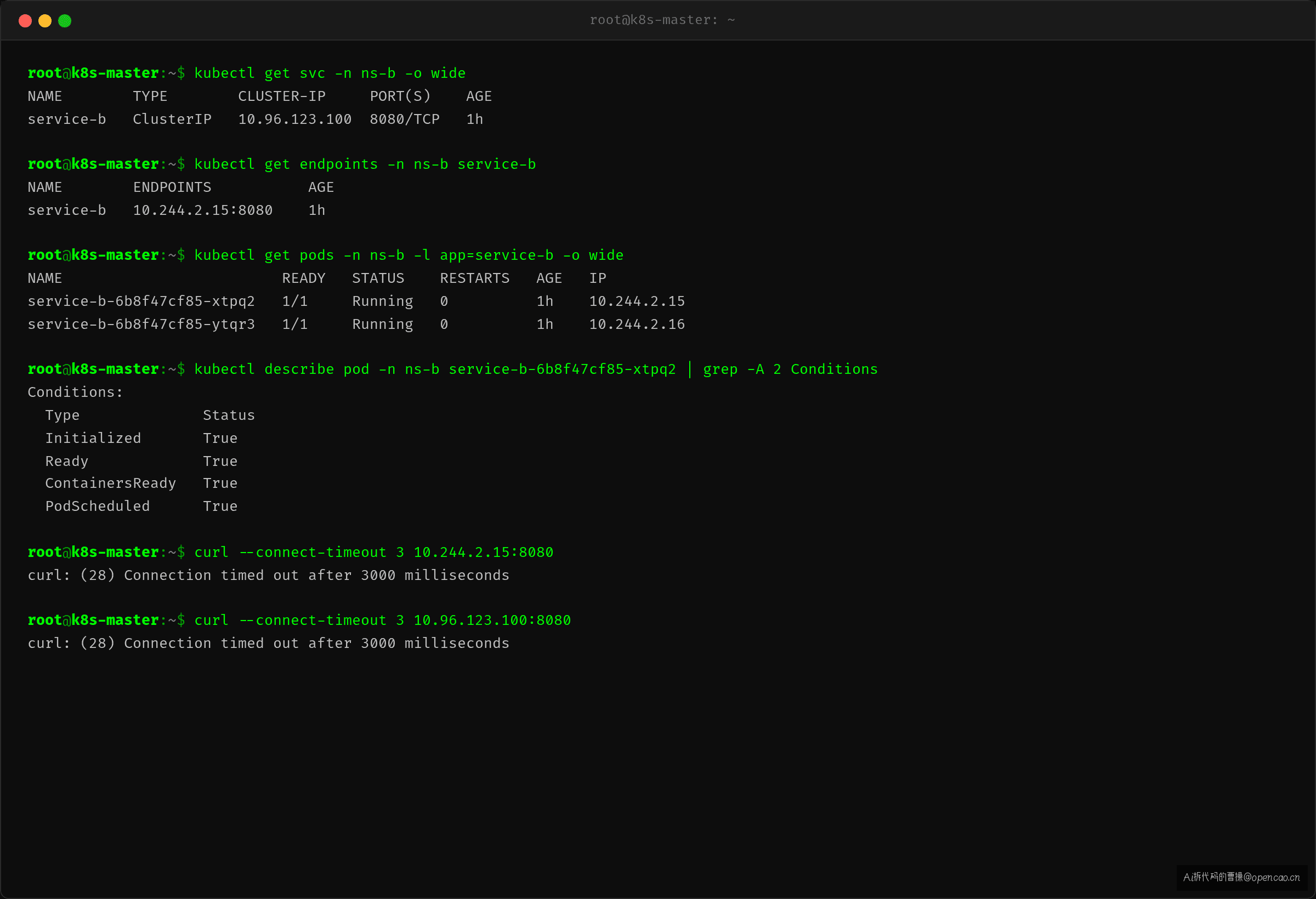Click the Ready condition label
The image size is (1316, 899).
pyautogui.click(x=67, y=462)
